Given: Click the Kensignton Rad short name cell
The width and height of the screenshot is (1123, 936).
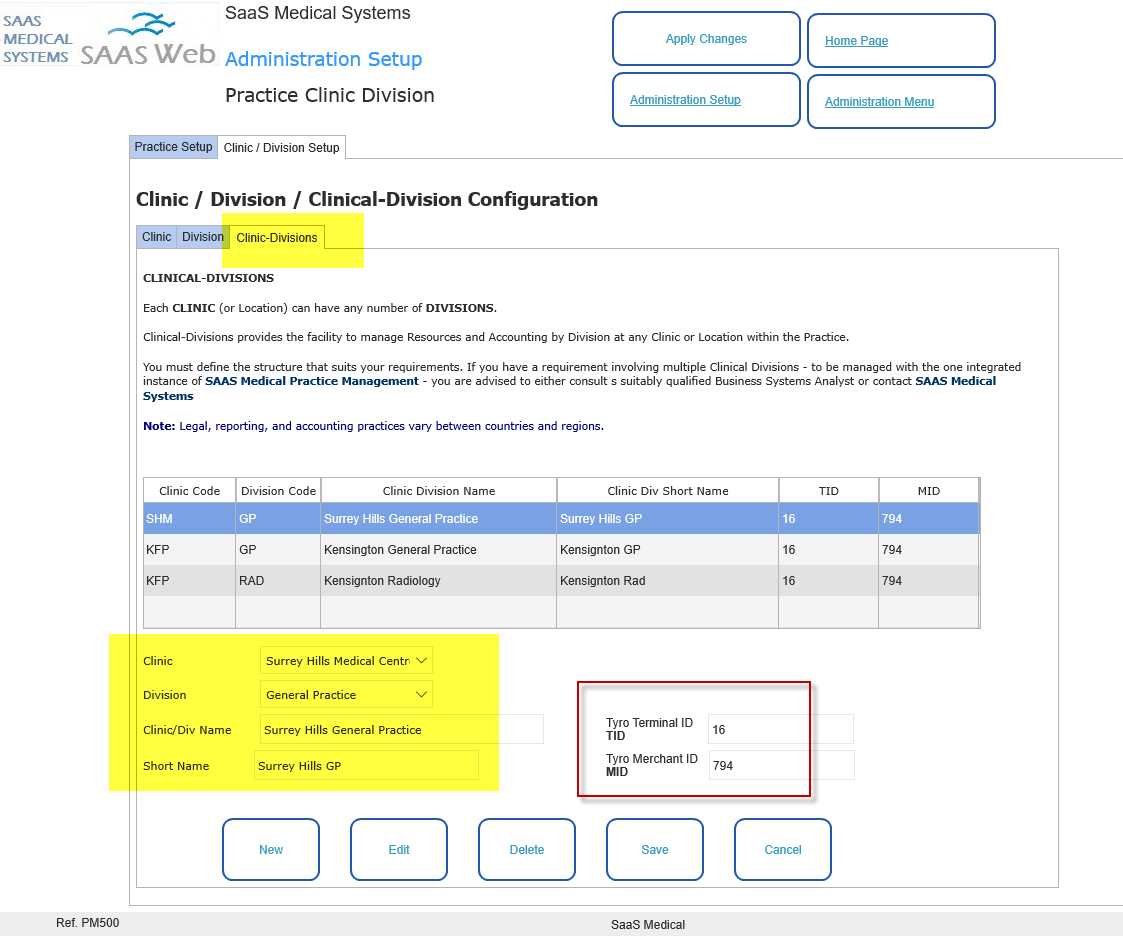Looking at the screenshot, I should tap(667, 581).
